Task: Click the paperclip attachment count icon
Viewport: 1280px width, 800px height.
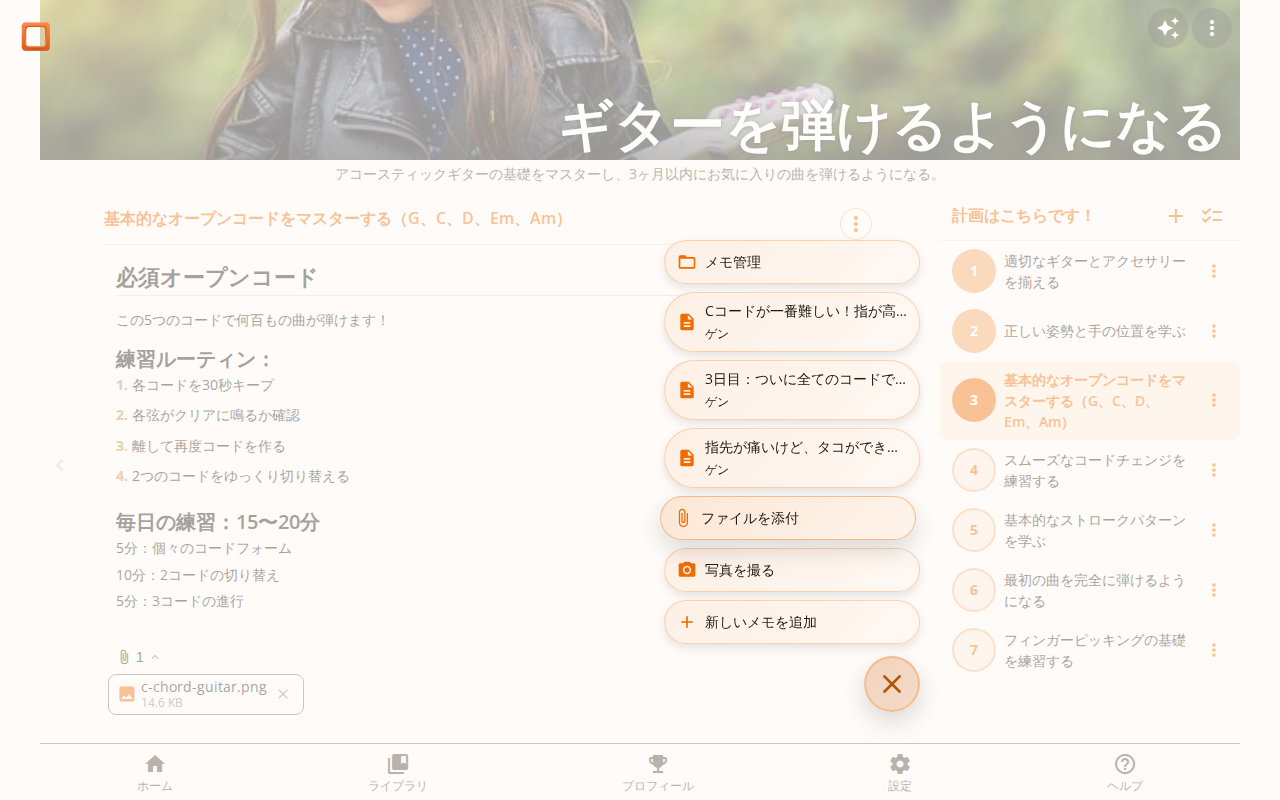Action: 124,657
